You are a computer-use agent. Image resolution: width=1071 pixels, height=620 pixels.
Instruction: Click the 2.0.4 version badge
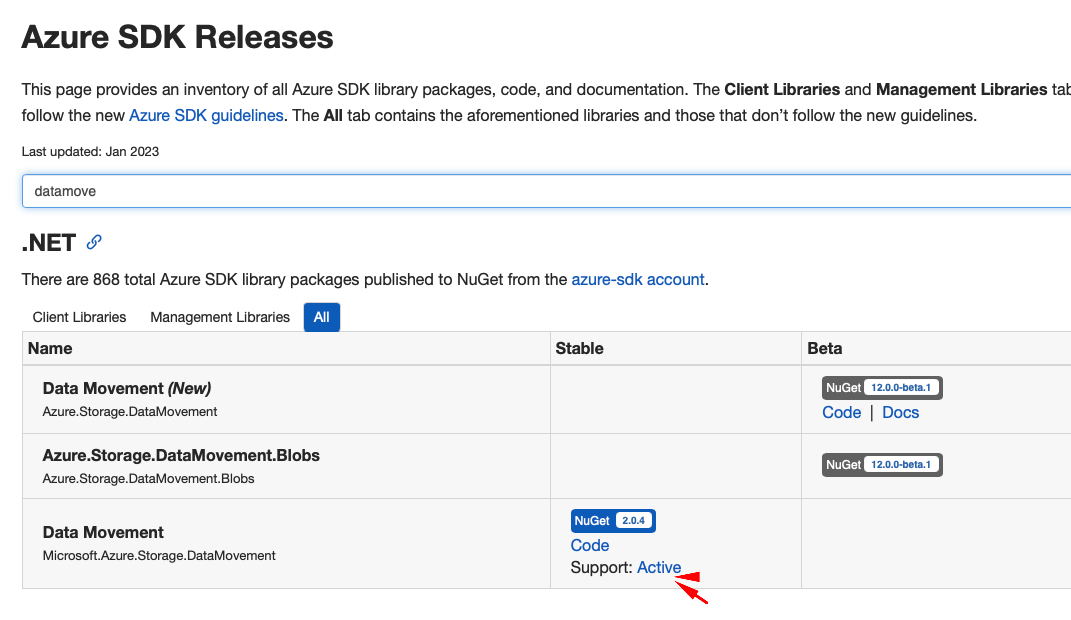[633, 520]
